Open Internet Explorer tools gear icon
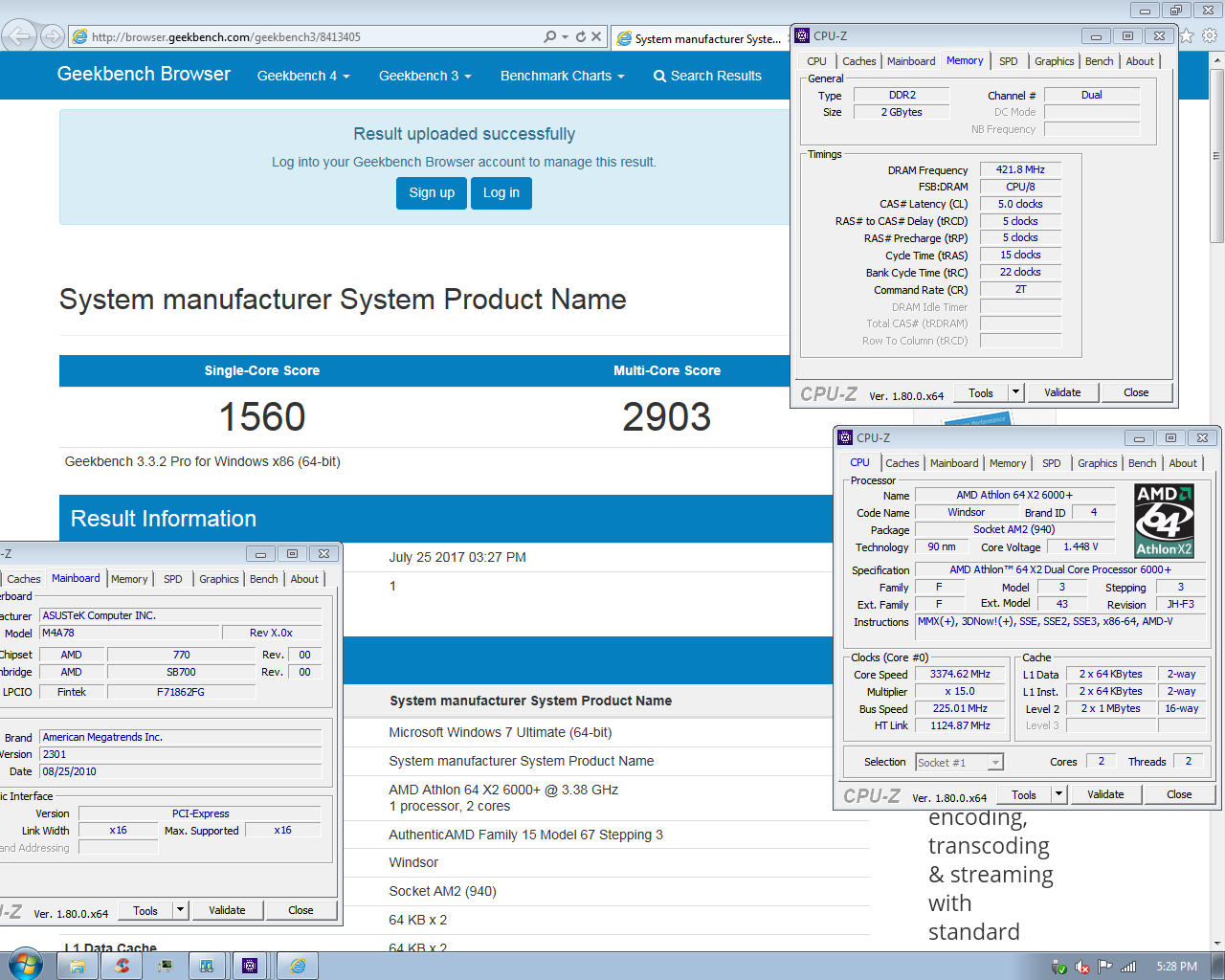Viewport: 1225px width, 980px height. pyautogui.click(x=1210, y=36)
